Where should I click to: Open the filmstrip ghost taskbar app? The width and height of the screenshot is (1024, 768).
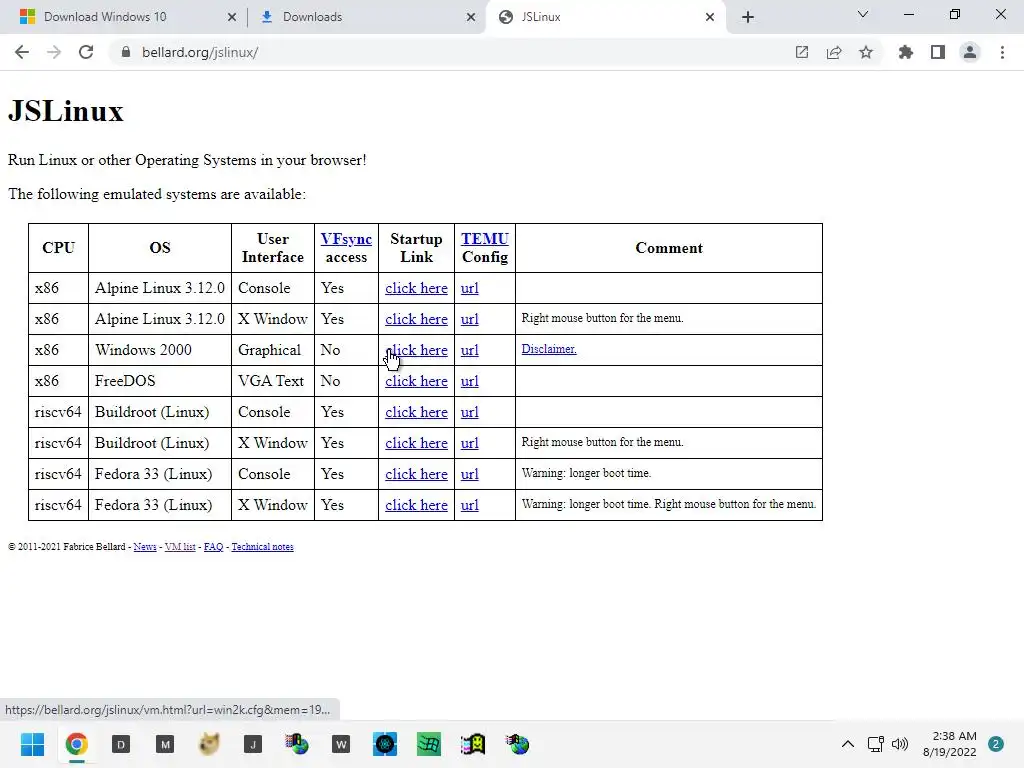point(473,744)
